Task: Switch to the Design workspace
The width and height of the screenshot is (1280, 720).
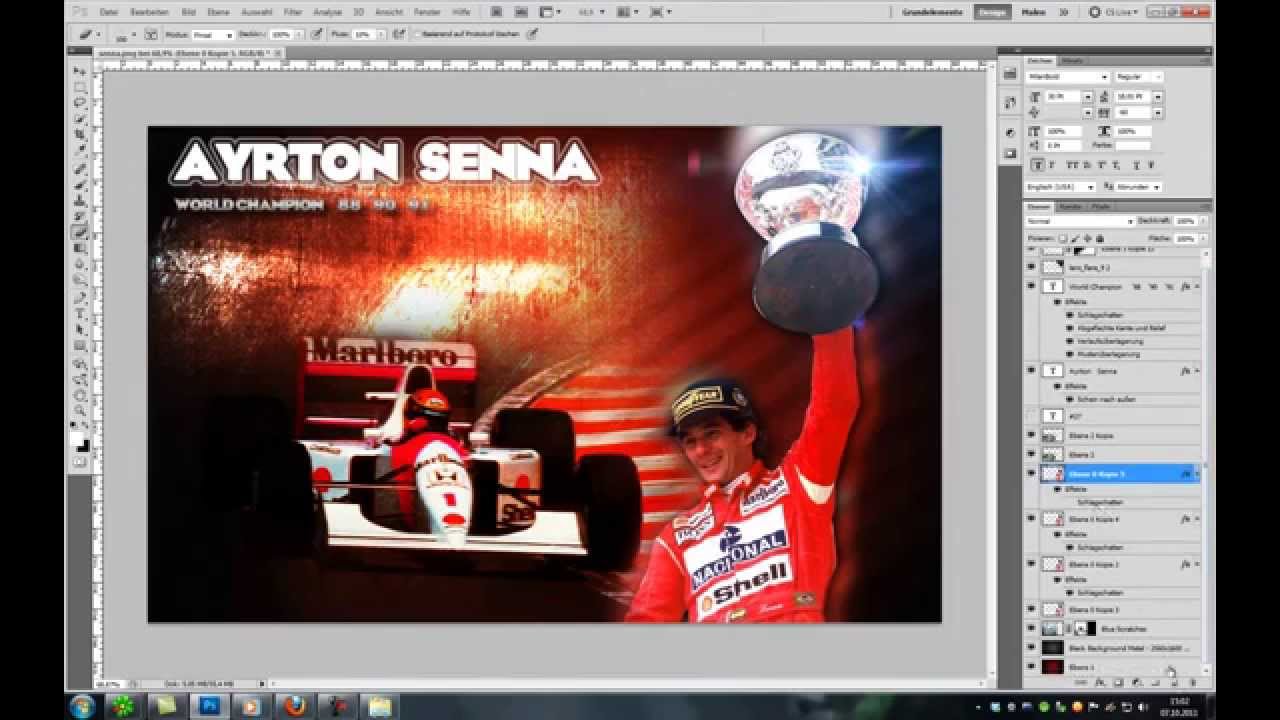Action: (x=992, y=12)
